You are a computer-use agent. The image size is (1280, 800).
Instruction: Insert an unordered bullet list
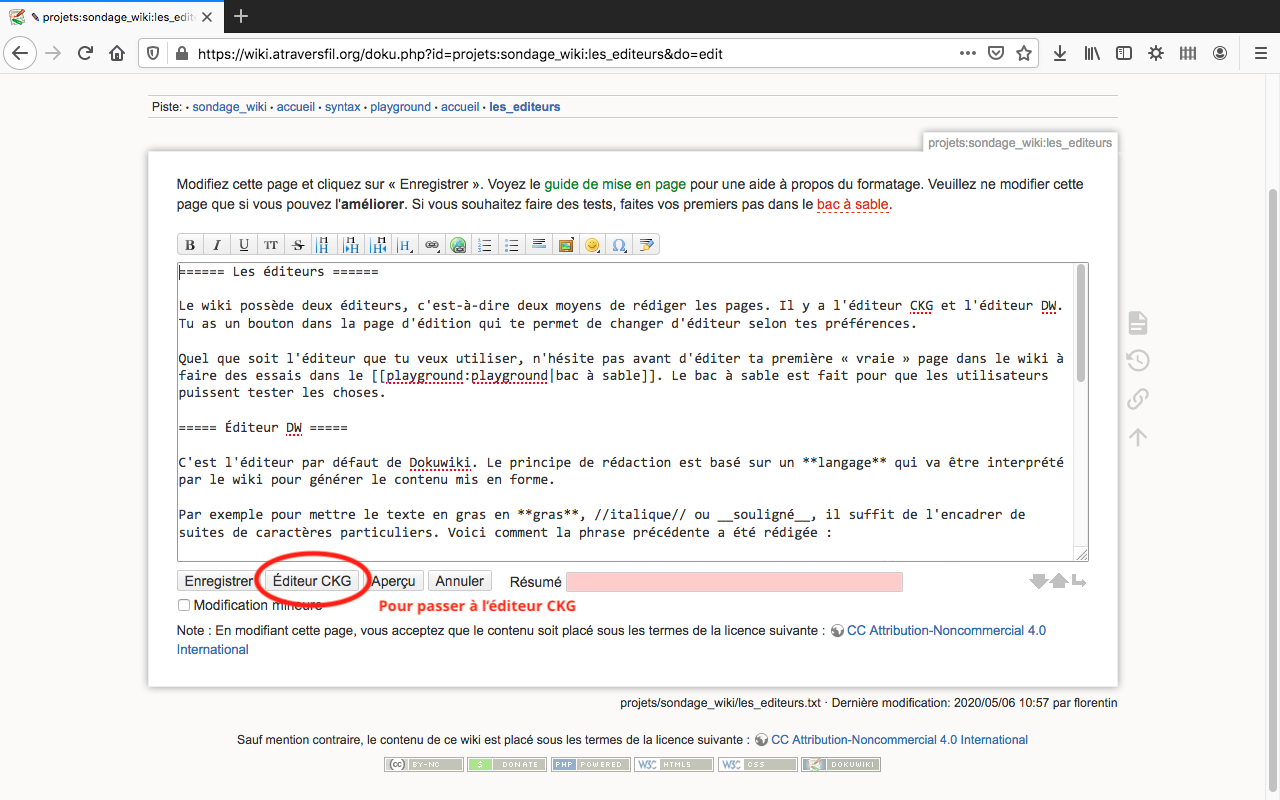pyautogui.click(x=512, y=245)
